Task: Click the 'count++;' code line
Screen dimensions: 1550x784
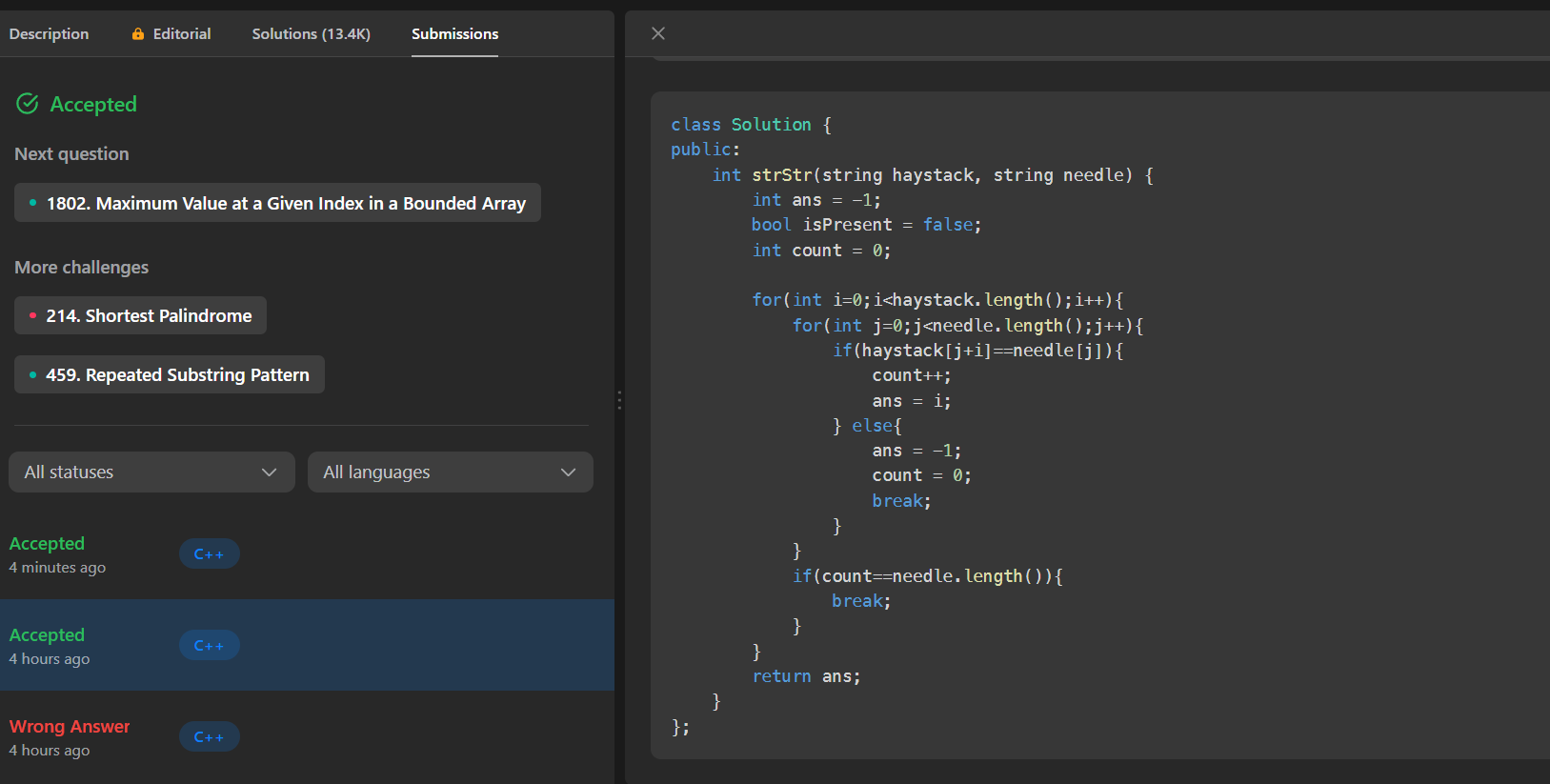Action: click(912, 375)
